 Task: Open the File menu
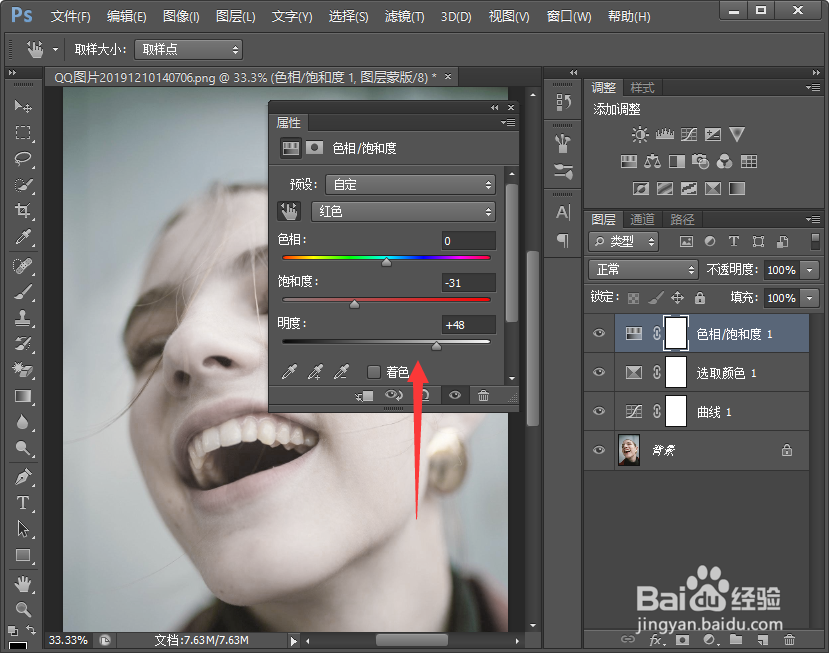point(70,16)
